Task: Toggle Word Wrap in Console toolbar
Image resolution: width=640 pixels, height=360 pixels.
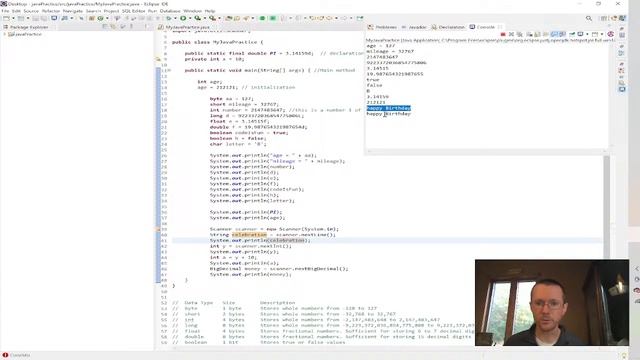Action: tap(545, 34)
